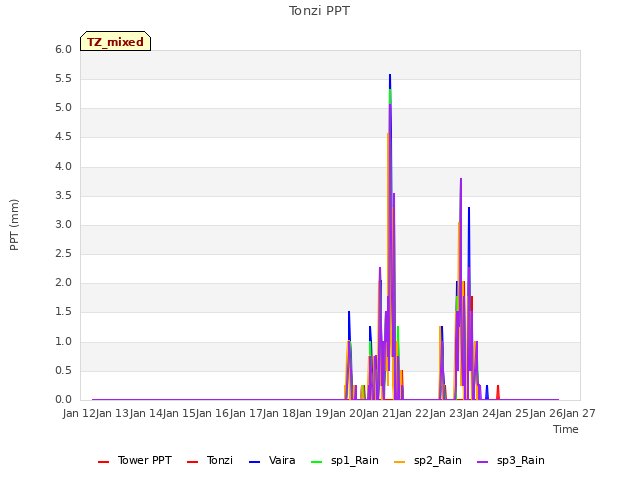This screenshot has width=640, height=480.
Task: Click the 5.0 y-axis tick value
Action: 63,108
